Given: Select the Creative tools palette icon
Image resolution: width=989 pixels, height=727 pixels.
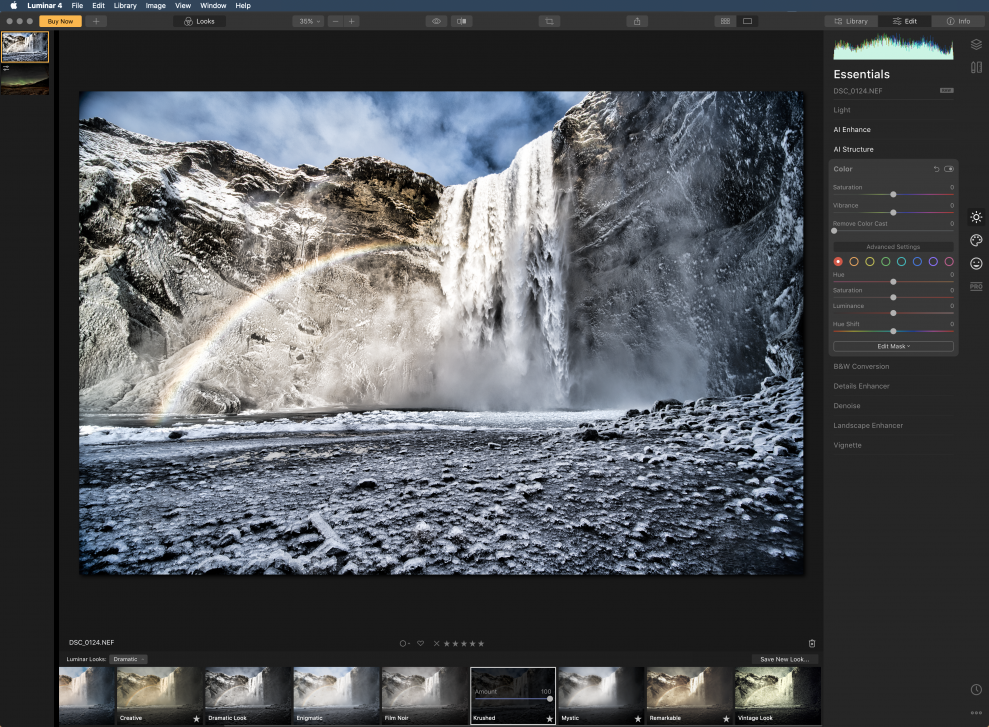Looking at the screenshot, I should (976, 240).
